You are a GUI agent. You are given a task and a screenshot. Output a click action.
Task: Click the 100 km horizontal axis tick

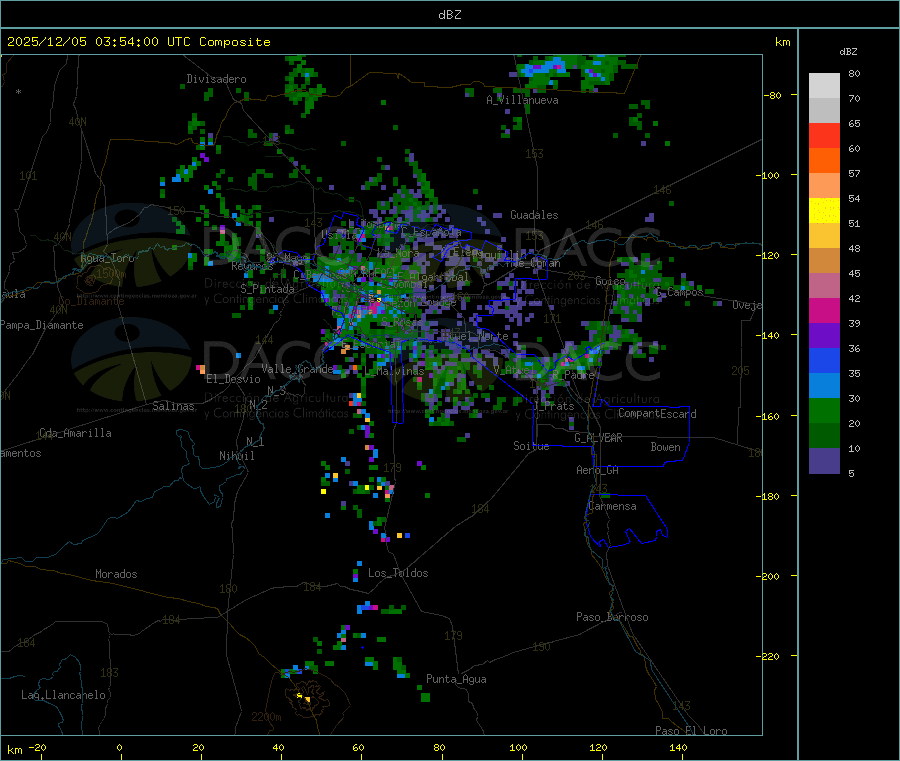click(x=518, y=747)
